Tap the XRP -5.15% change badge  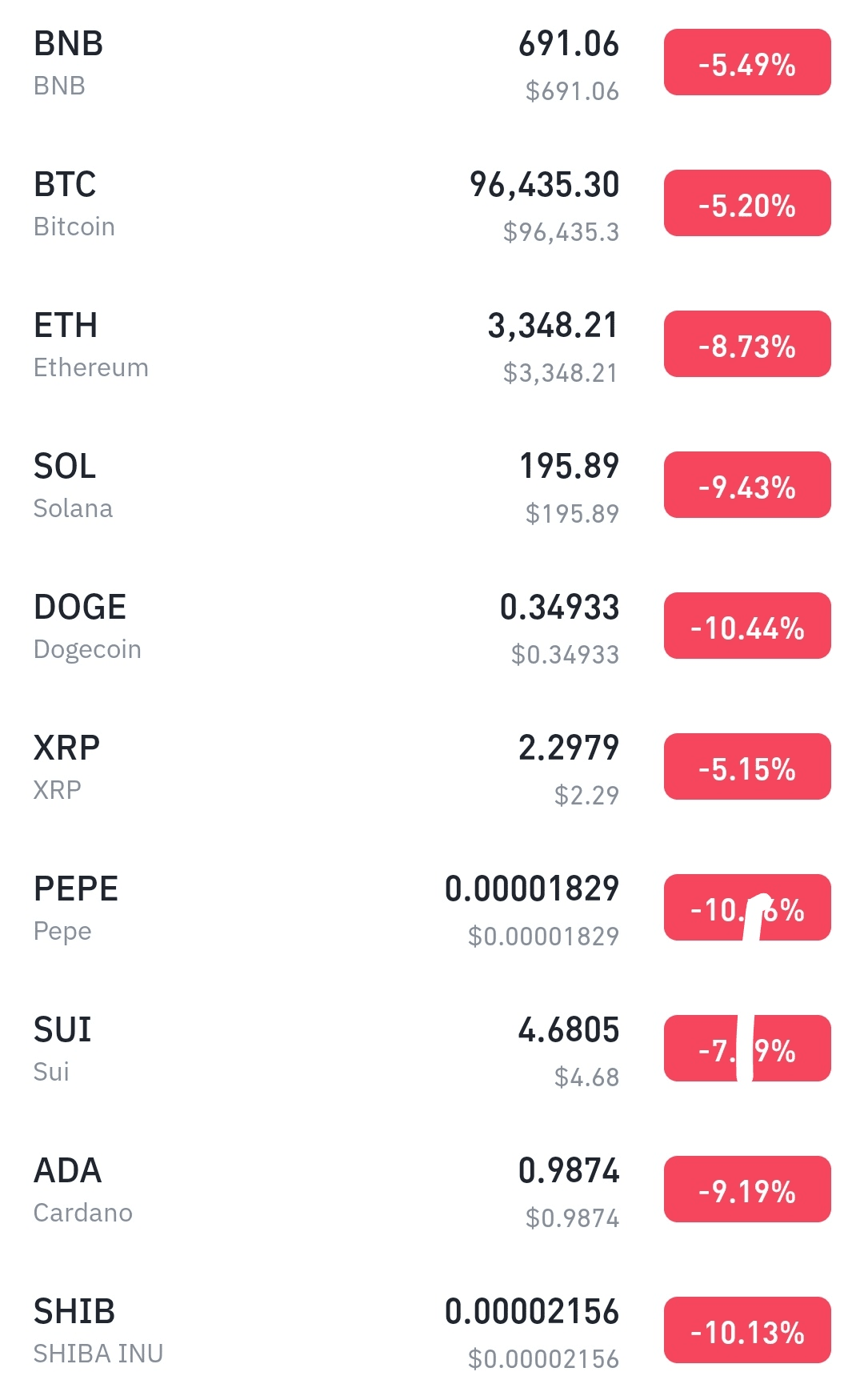(x=747, y=767)
